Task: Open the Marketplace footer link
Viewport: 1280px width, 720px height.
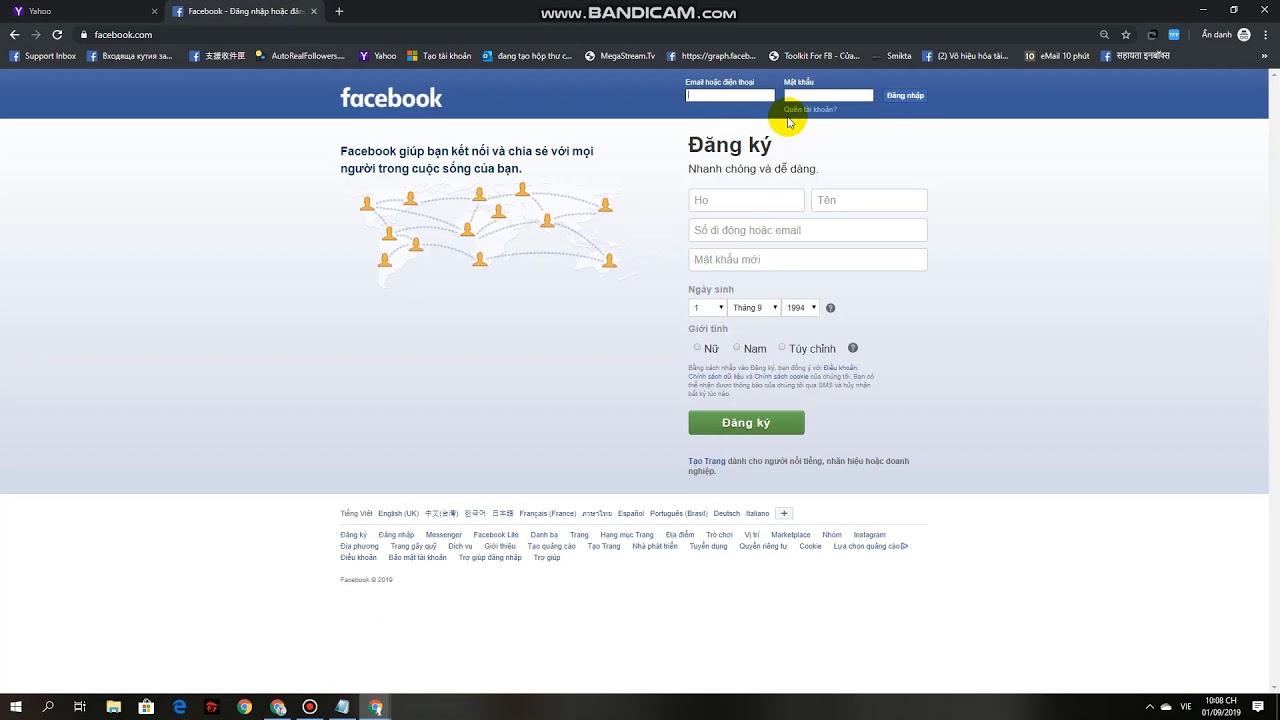Action: tap(791, 535)
